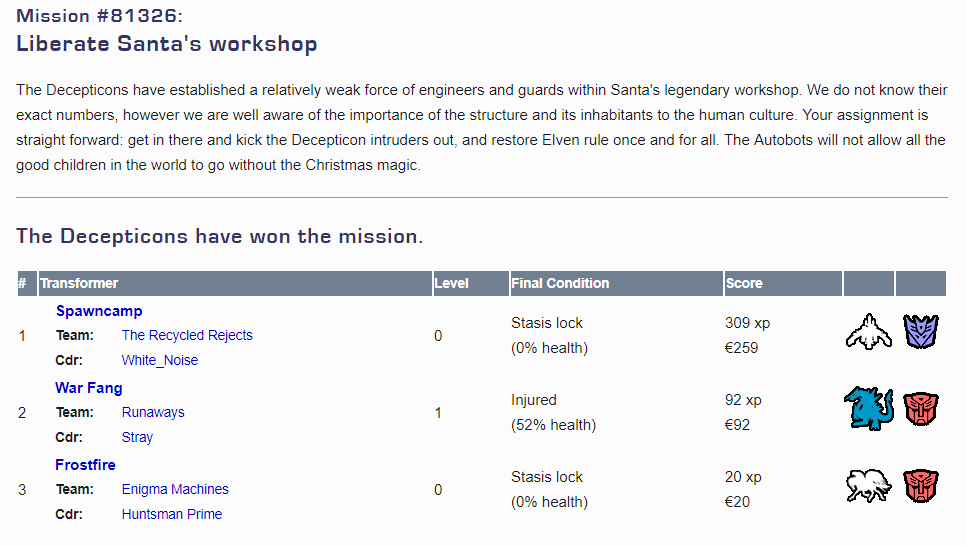The image size is (966, 546).
Task: Click the Transformer column header
Action: (79, 284)
